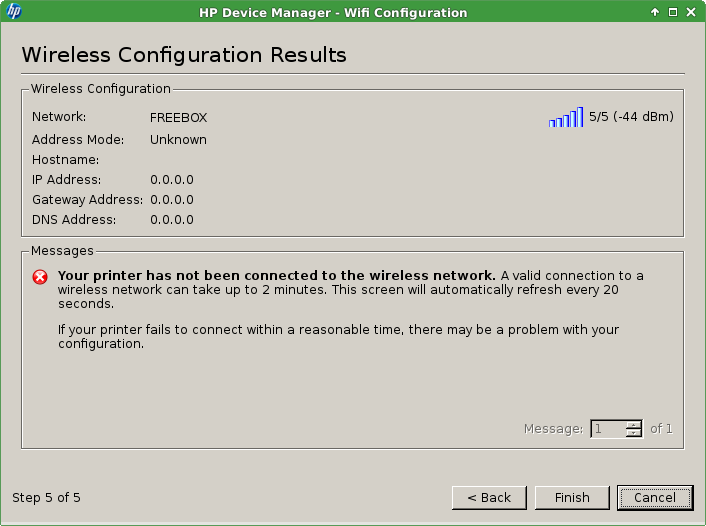The height and width of the screenshot is (526, 706).
Task: Click the HP logo icon in title bar
Action: tap(14, 11)
